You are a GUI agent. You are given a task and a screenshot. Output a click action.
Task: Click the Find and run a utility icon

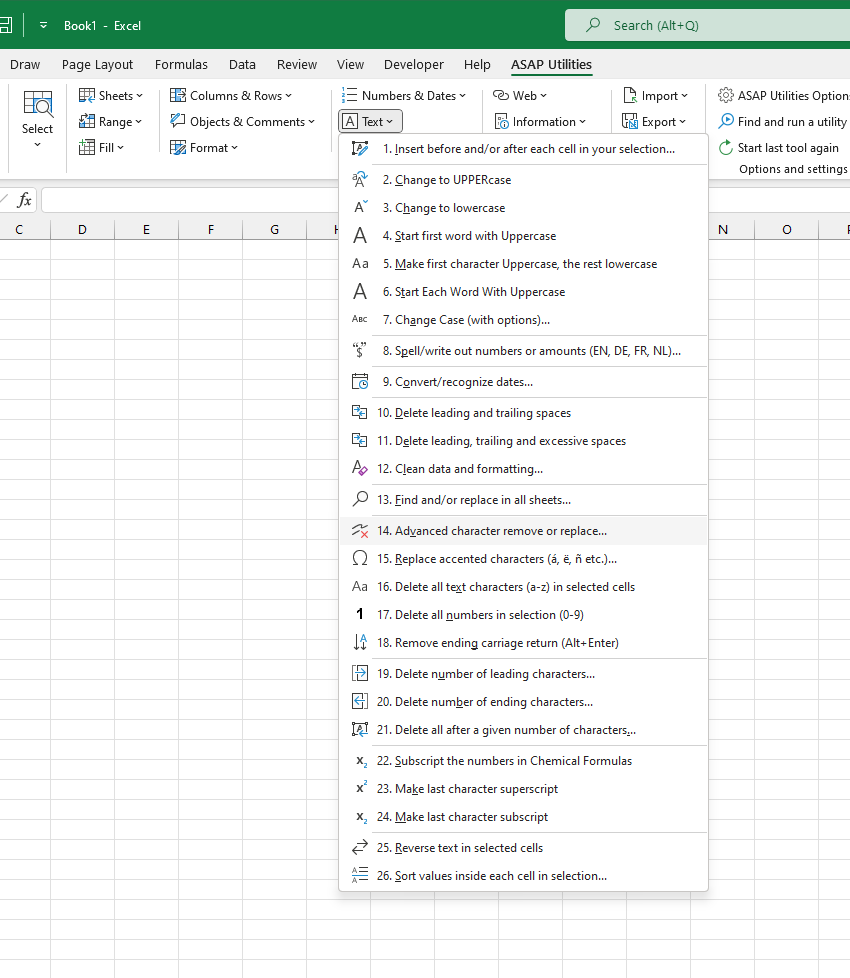[725, 121]
